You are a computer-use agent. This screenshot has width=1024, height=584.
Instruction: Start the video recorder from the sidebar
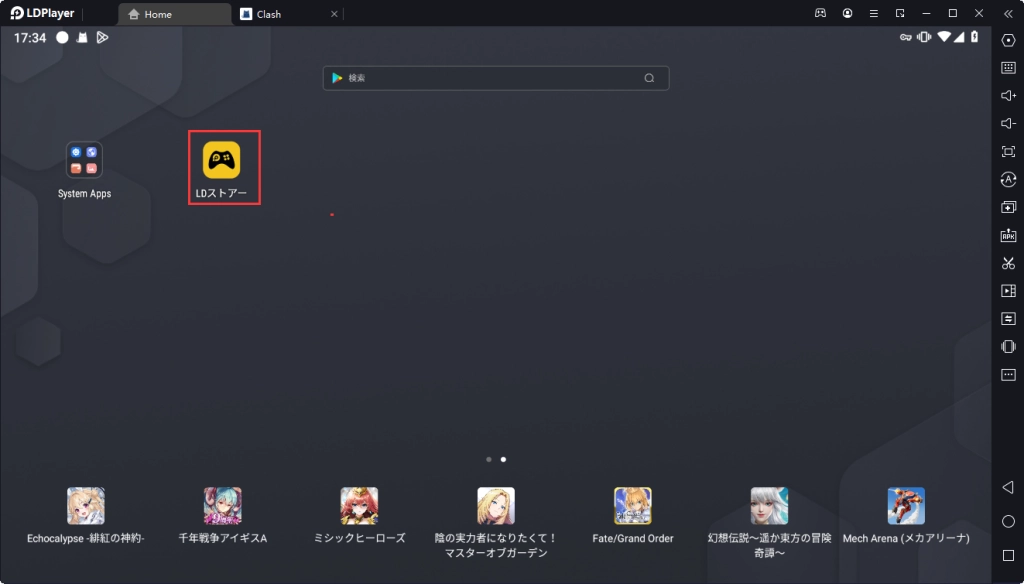1008,291
